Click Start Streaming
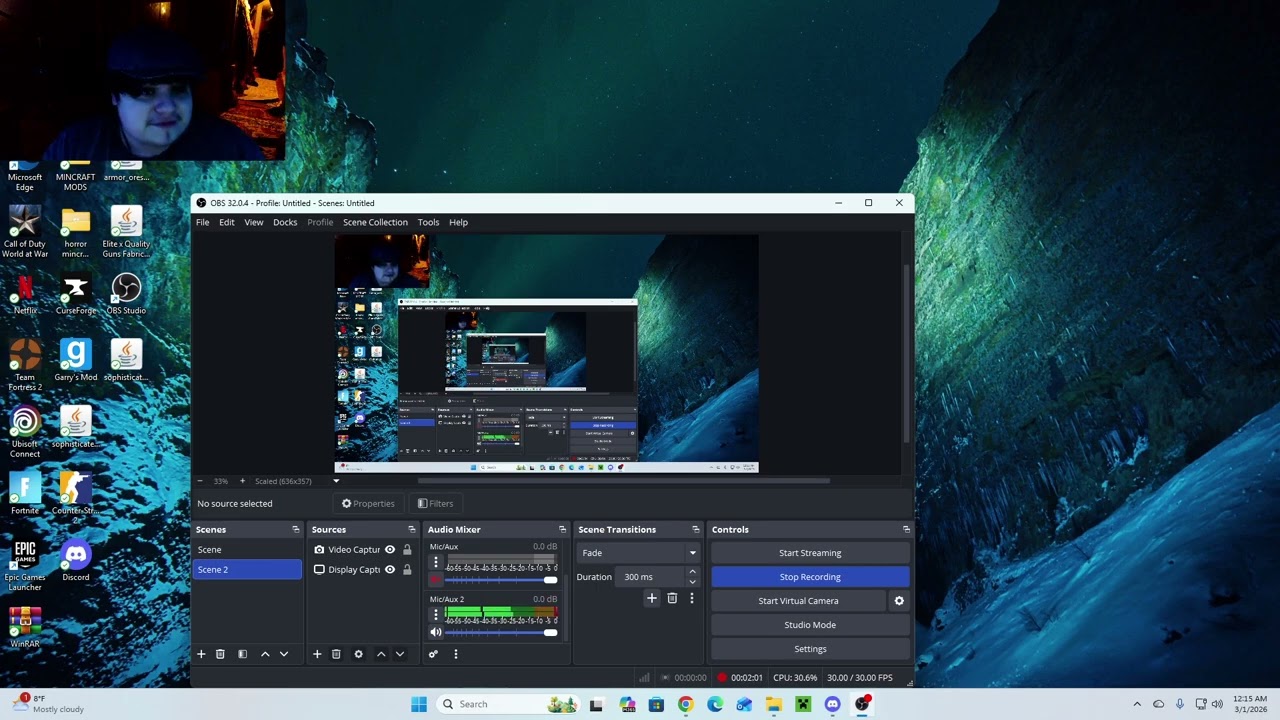Image resolution: width=1280 pixels, height=720 pixels. click(x=810, y=553)
